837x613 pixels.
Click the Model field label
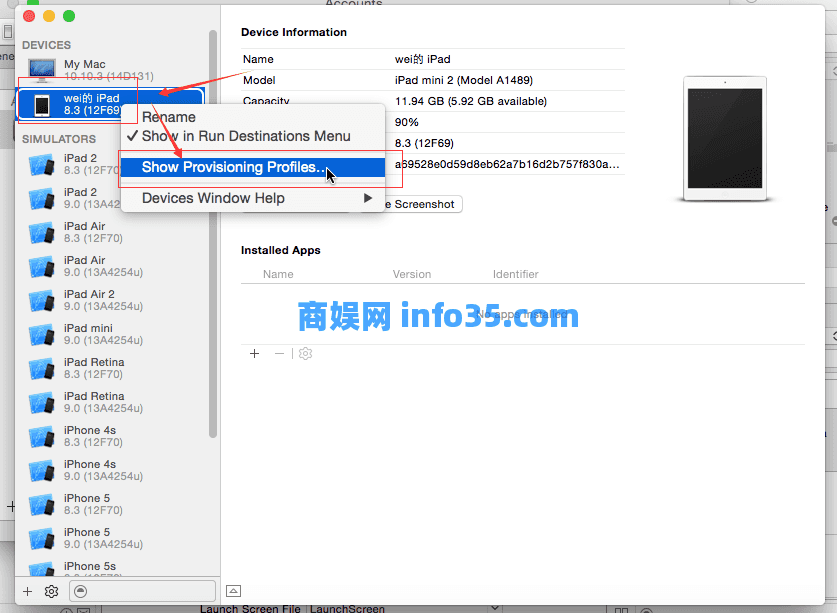click(259, 80)
